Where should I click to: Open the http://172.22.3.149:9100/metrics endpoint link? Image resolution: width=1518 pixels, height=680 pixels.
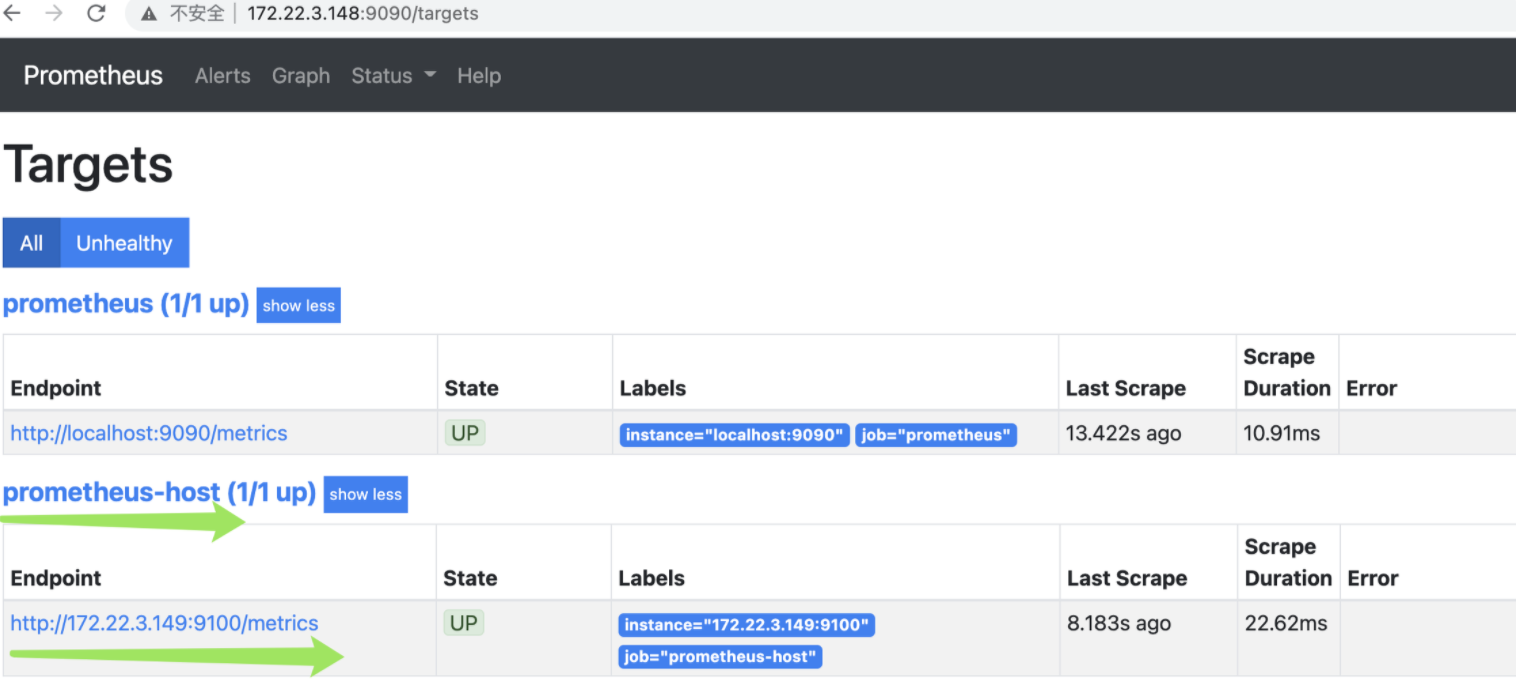coord(164,623)
